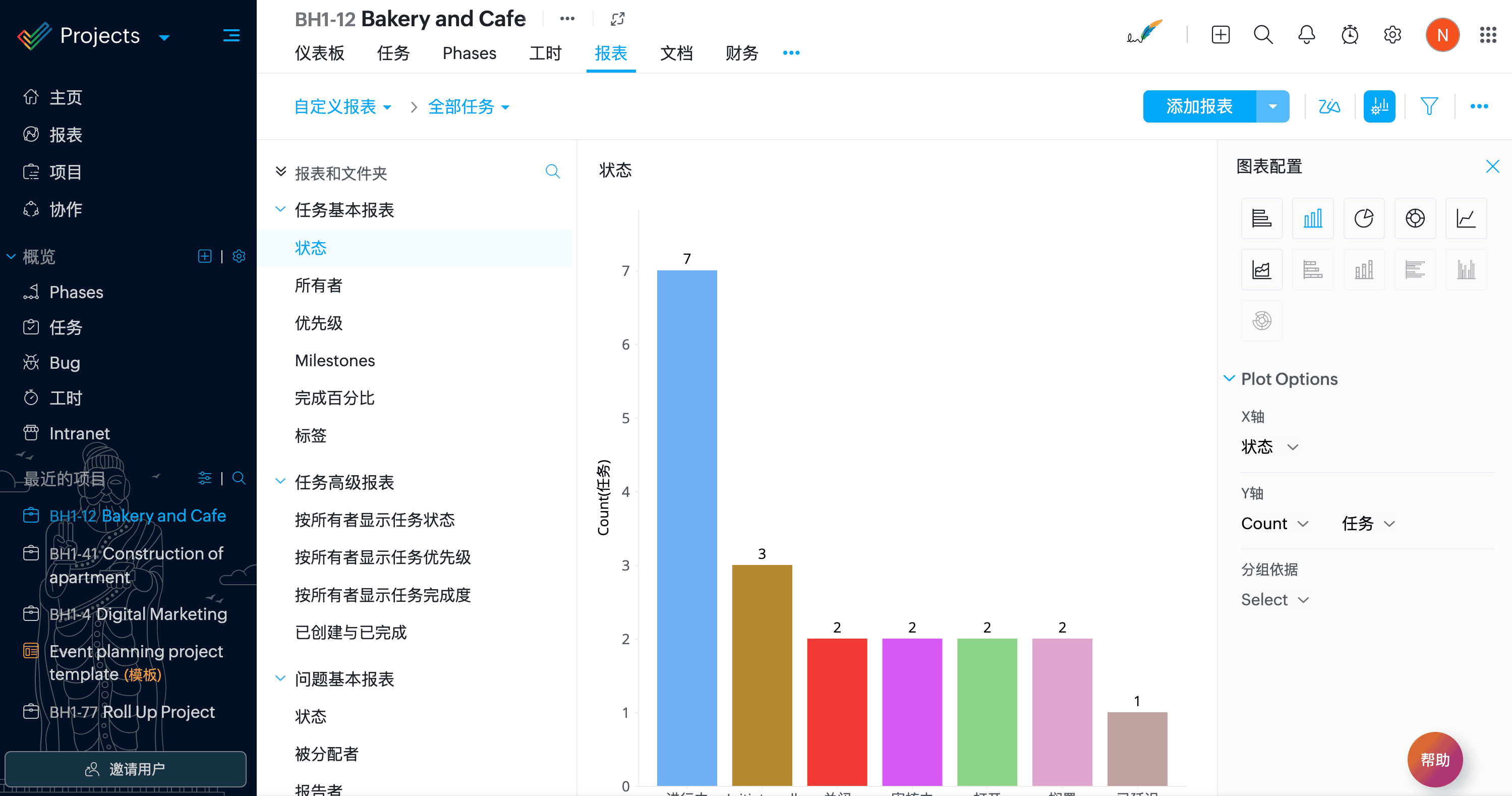Collapse the Plot Options section
This screenshot has height=796, width=1512.
1229,379
